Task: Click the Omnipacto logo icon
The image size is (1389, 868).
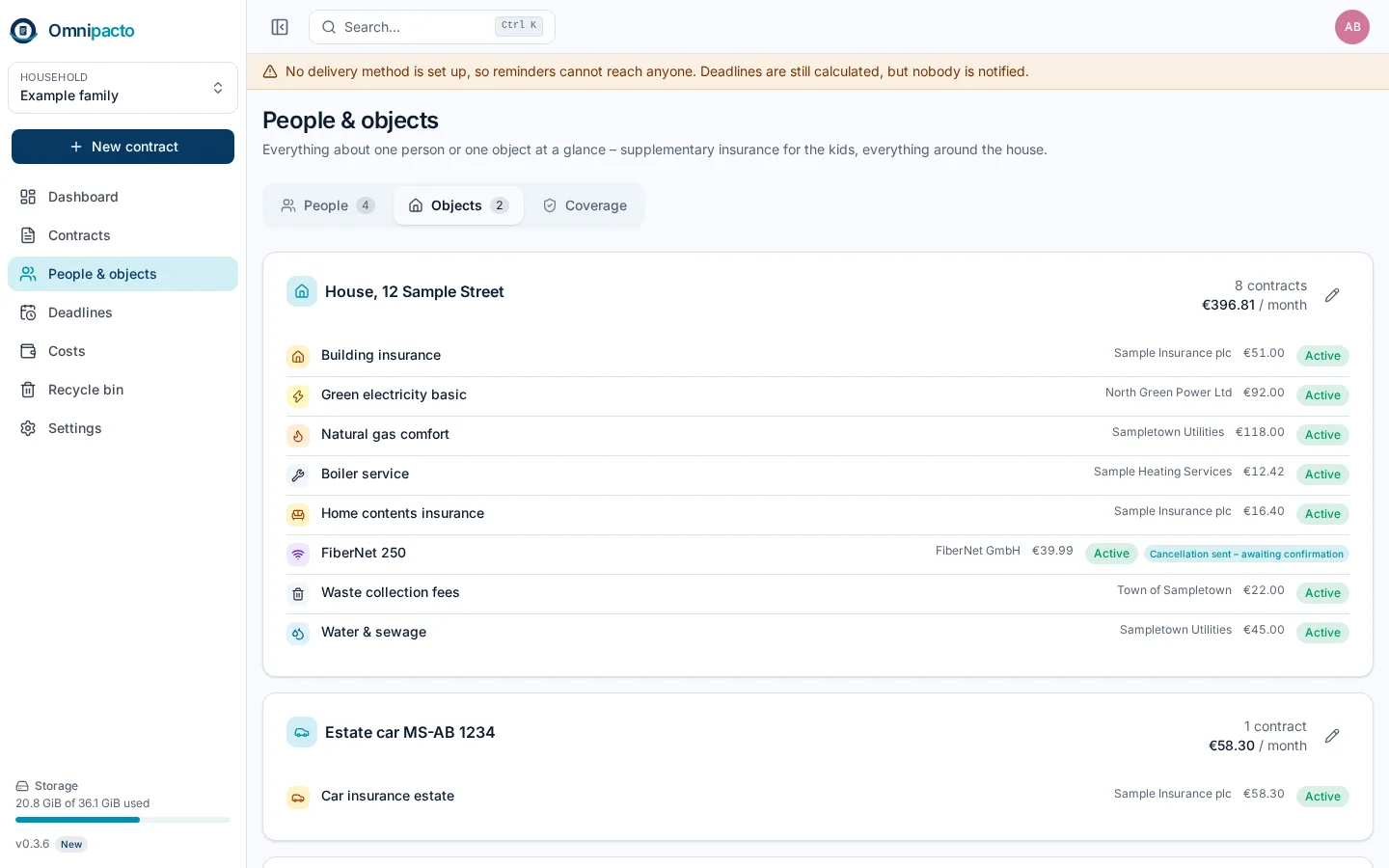Action: (23, 31)
